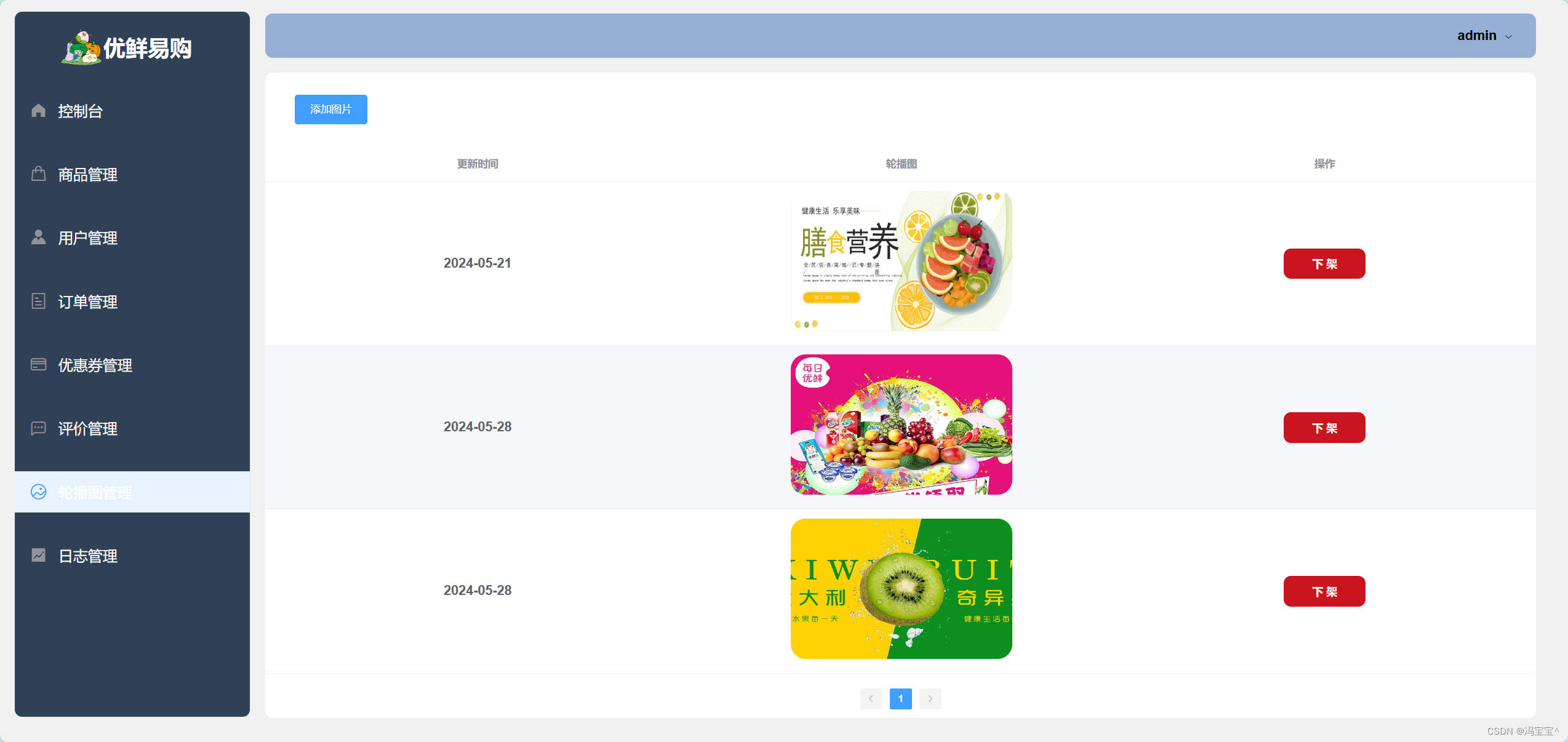Expand the admin dropdown arrow
The image size is (1568, 742).
pos(1508,37)
